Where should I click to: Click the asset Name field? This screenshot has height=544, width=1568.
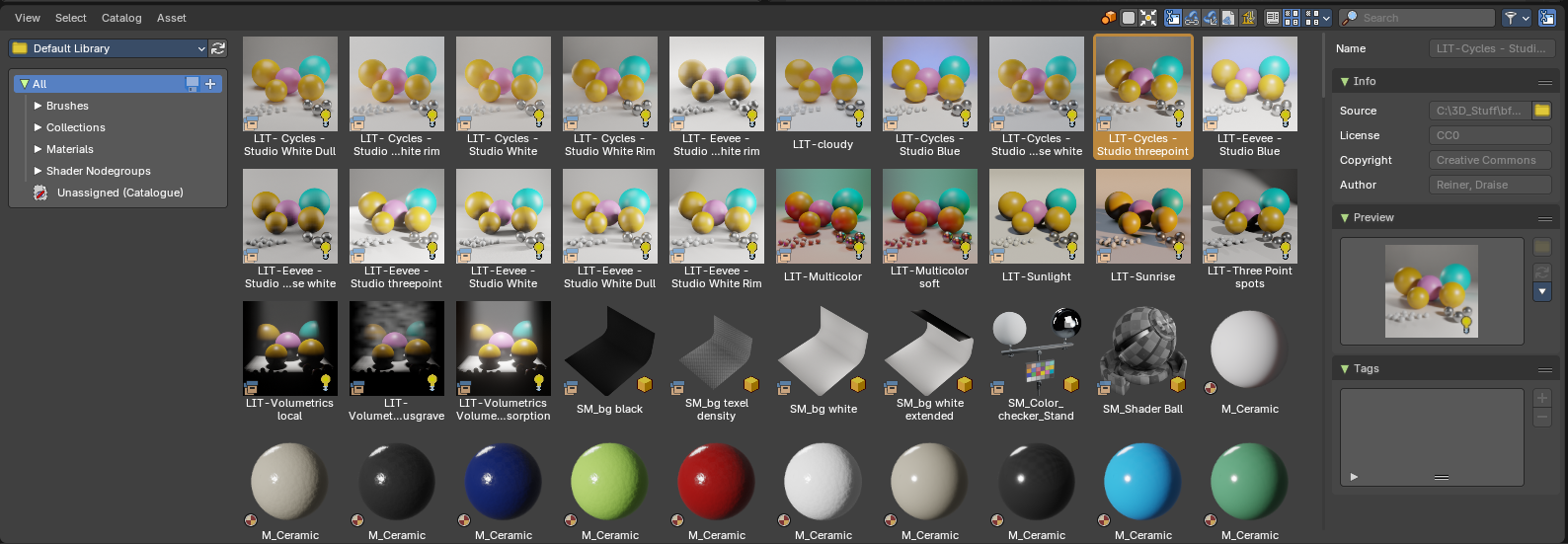click(1491, 48)
